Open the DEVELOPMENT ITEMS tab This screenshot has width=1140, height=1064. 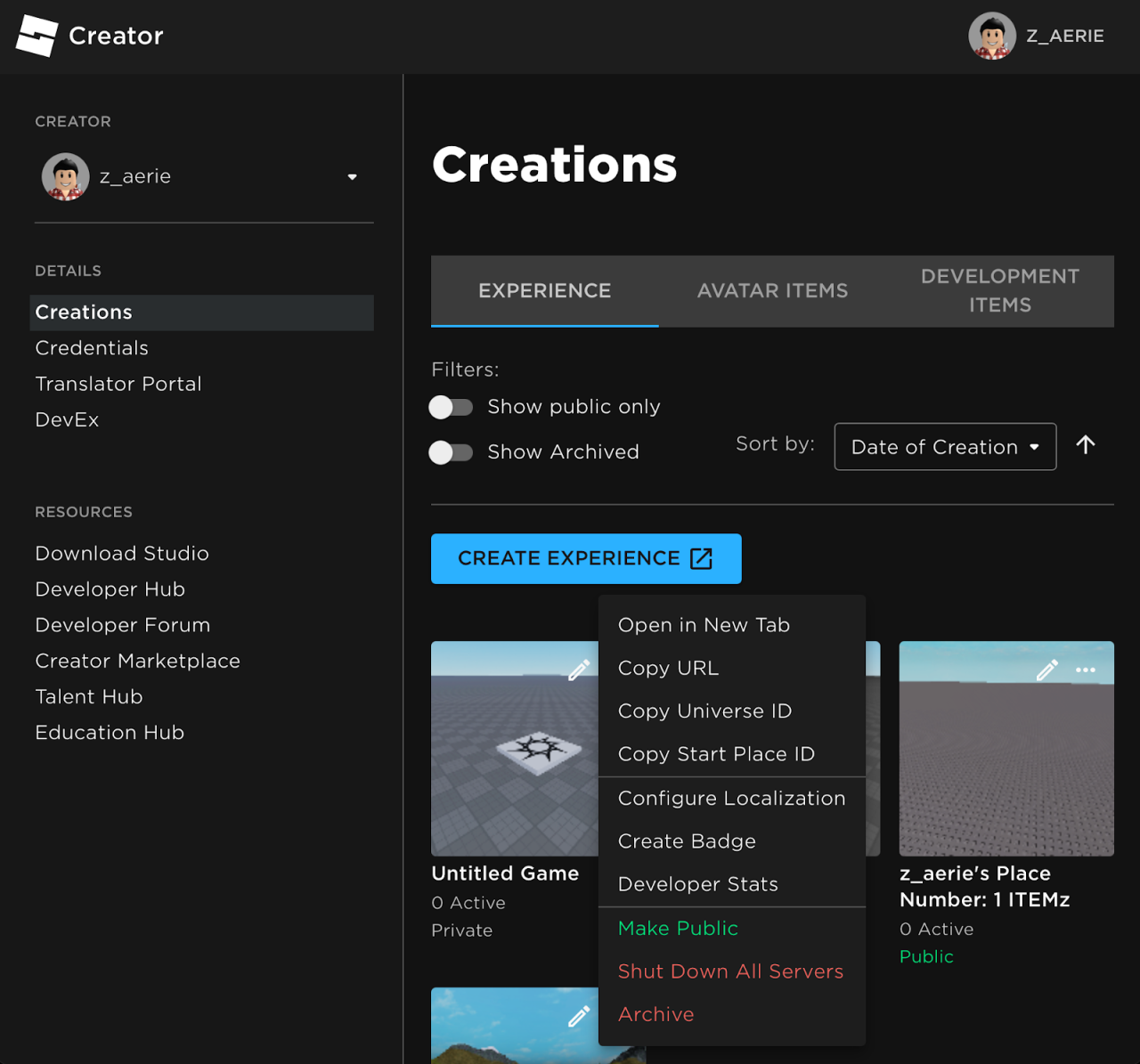click(999, 290)
